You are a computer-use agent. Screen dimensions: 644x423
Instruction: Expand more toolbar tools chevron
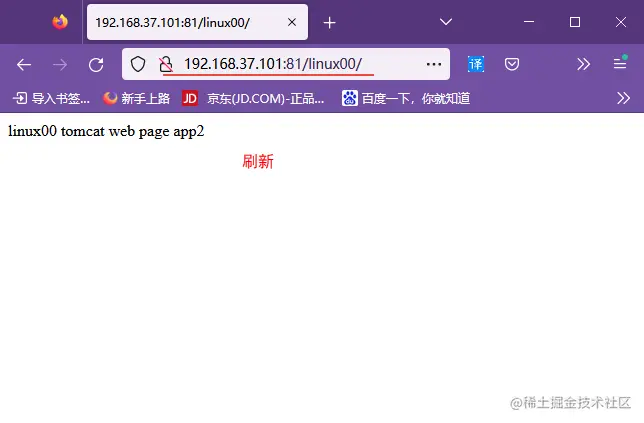pos(583,64)
